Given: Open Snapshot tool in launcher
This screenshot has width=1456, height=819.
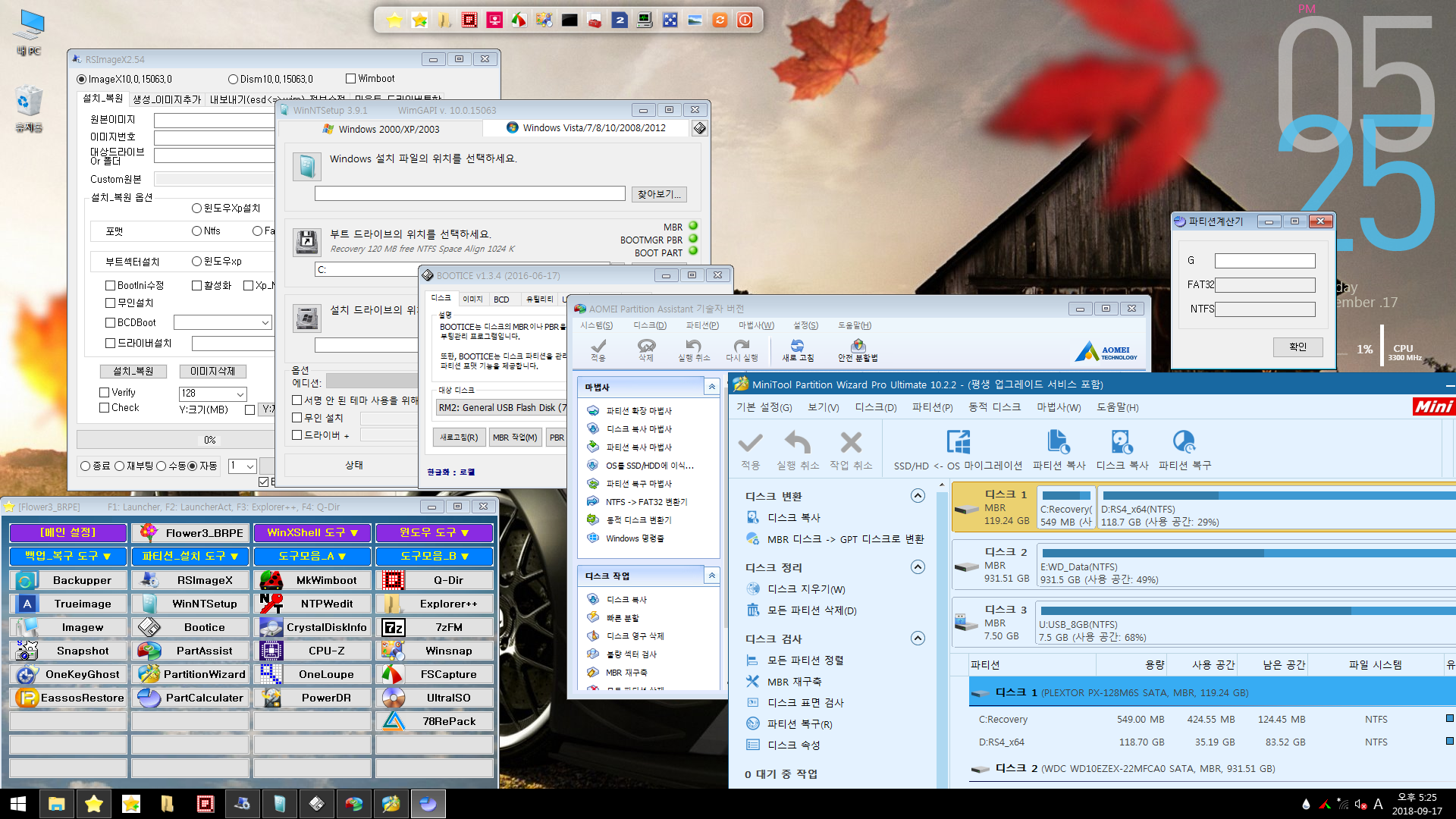Looking at the screenshot, I should 68,651.
